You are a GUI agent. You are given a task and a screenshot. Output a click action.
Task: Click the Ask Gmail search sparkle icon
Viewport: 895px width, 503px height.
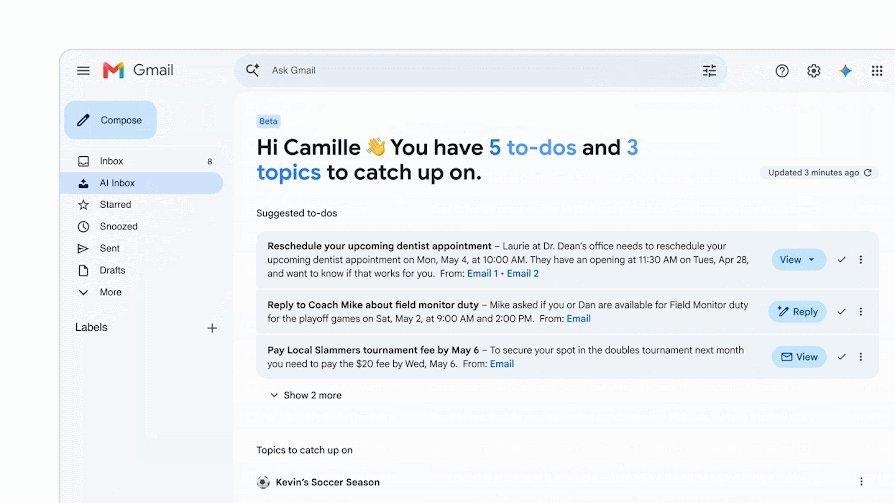click(x=252, y=70)
